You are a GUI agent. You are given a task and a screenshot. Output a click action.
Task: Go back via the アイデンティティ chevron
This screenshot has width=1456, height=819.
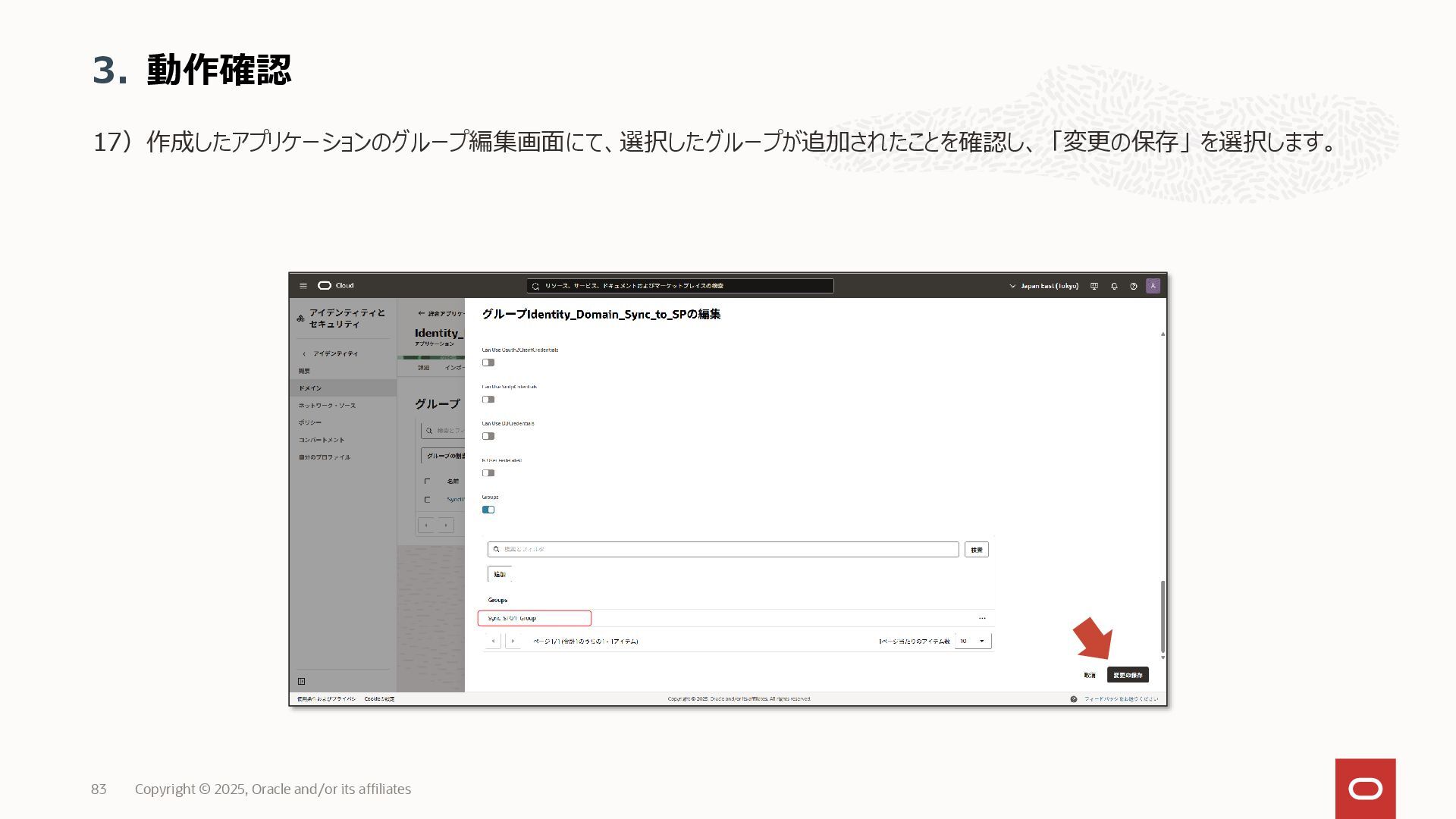tap(305, 354)
